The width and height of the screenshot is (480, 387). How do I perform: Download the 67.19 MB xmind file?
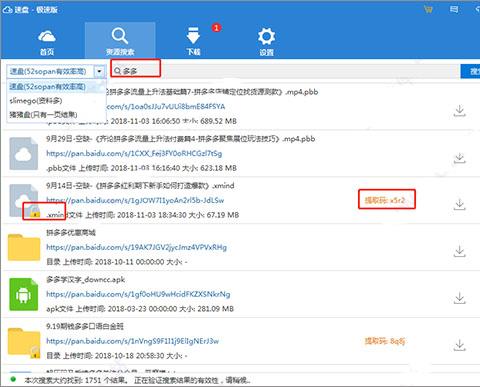pos(460,204)
